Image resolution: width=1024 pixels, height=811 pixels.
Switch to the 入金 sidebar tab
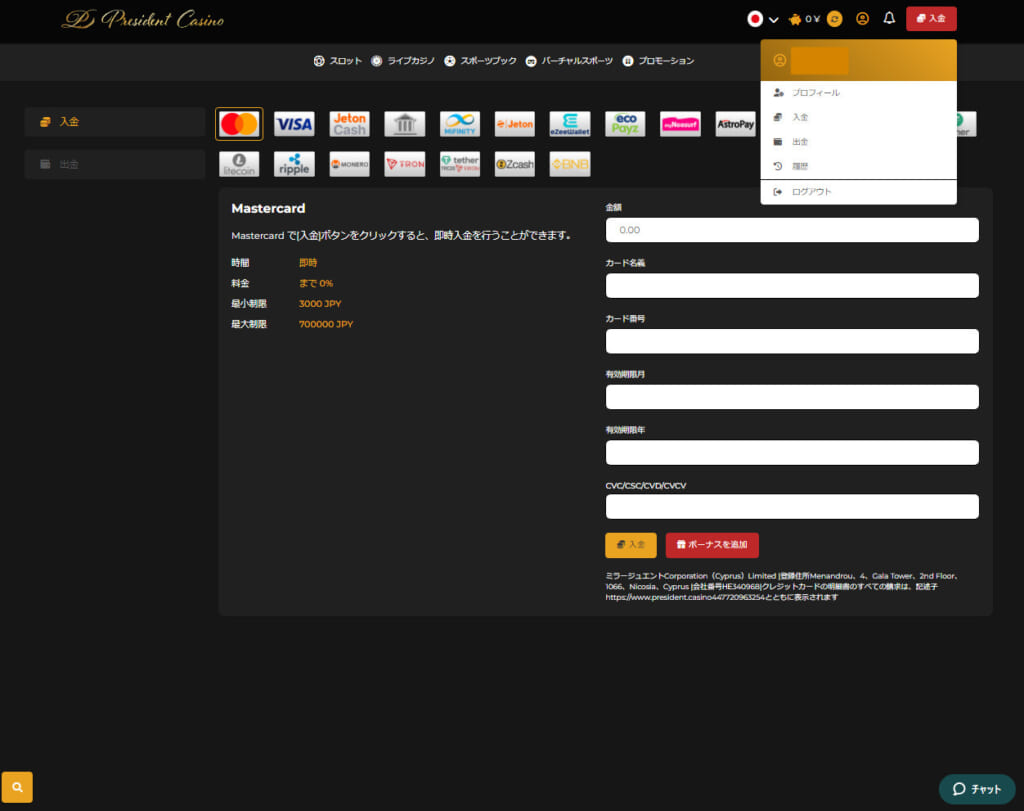point(115,122)
